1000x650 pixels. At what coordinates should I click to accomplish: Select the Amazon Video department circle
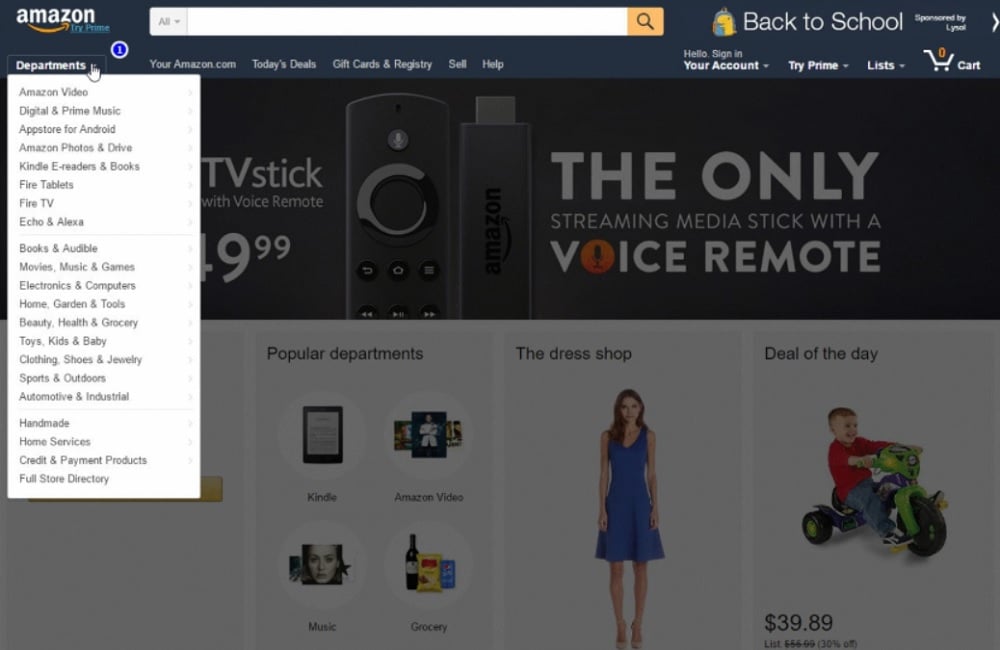429,434
